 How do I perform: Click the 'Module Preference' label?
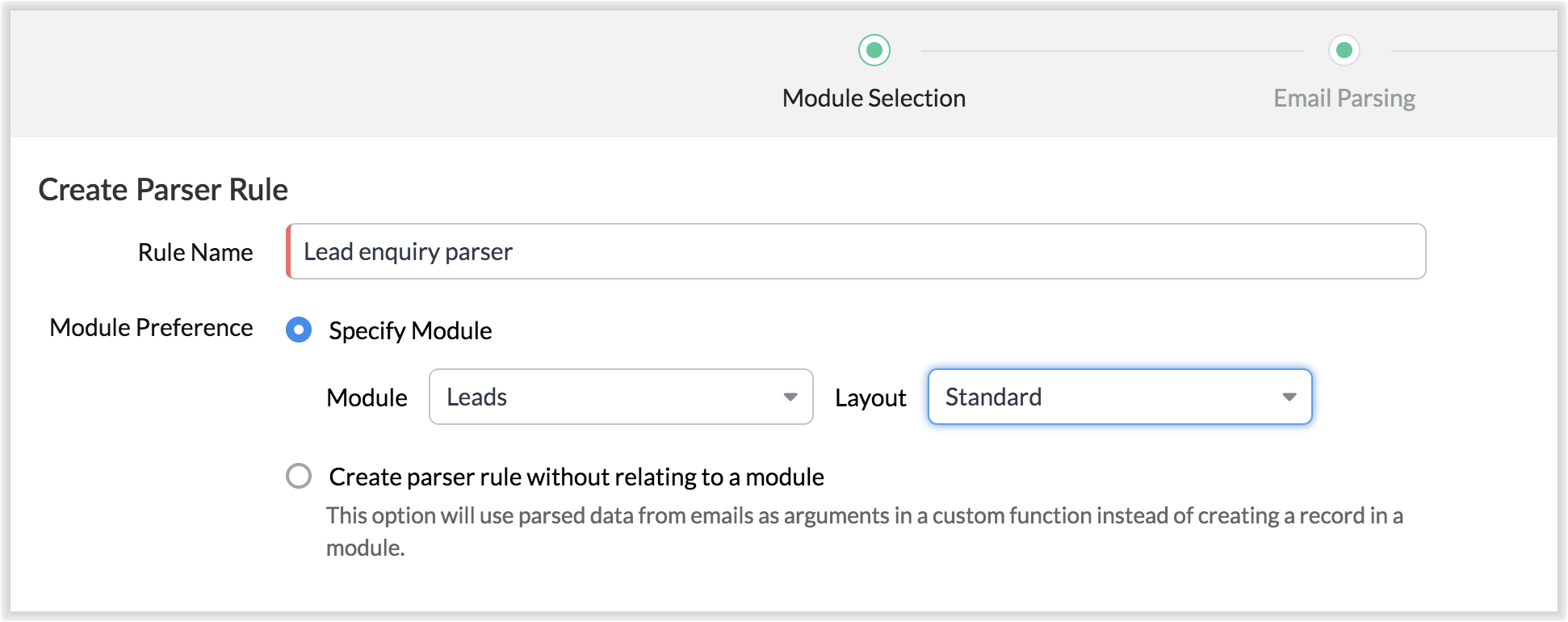pyautogui.click(x=151, y=327)
